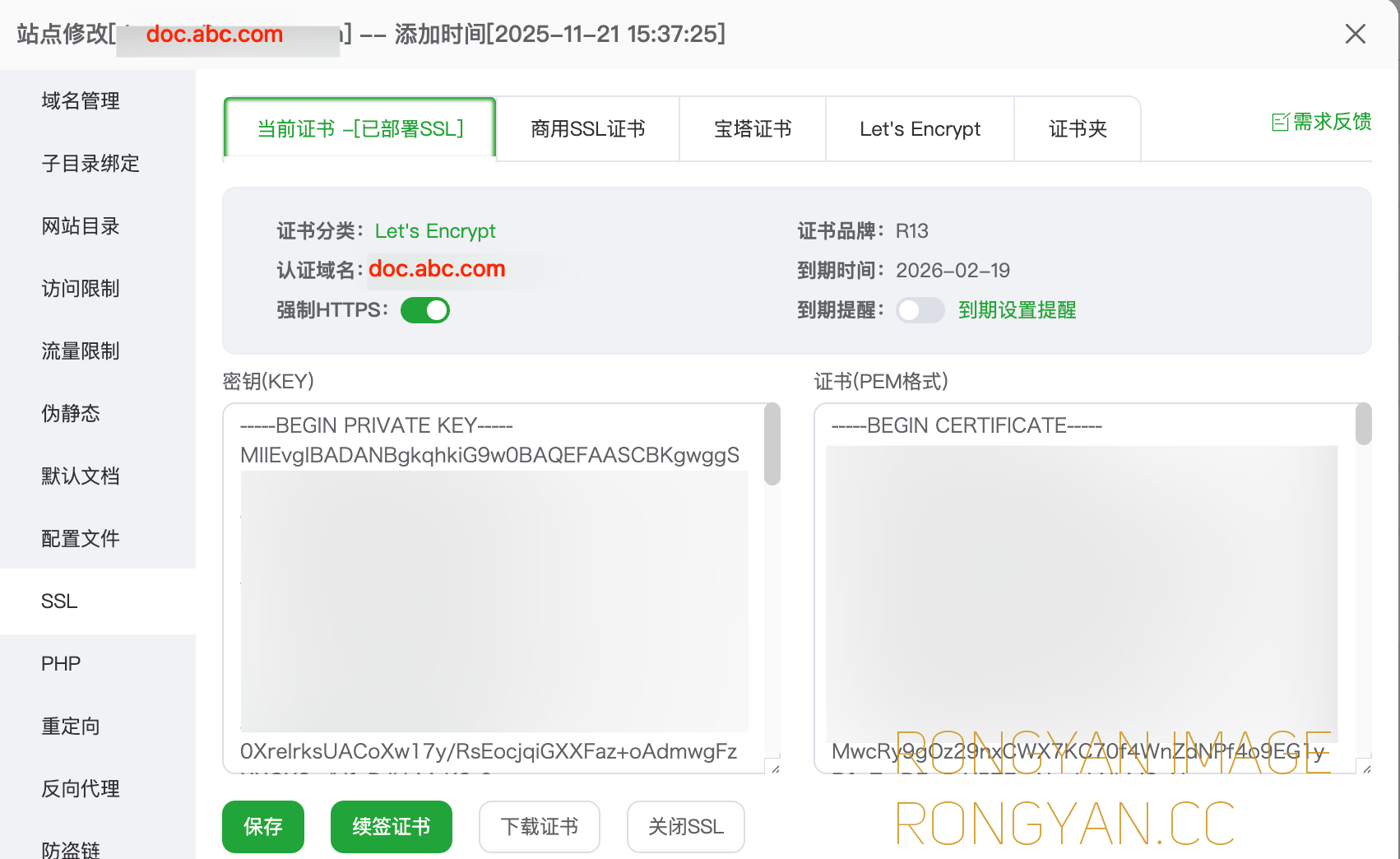Open 重定向 in the sidebar
Image resolution: width=1400 pixels, height=859 pixels.
coord(98,726)
